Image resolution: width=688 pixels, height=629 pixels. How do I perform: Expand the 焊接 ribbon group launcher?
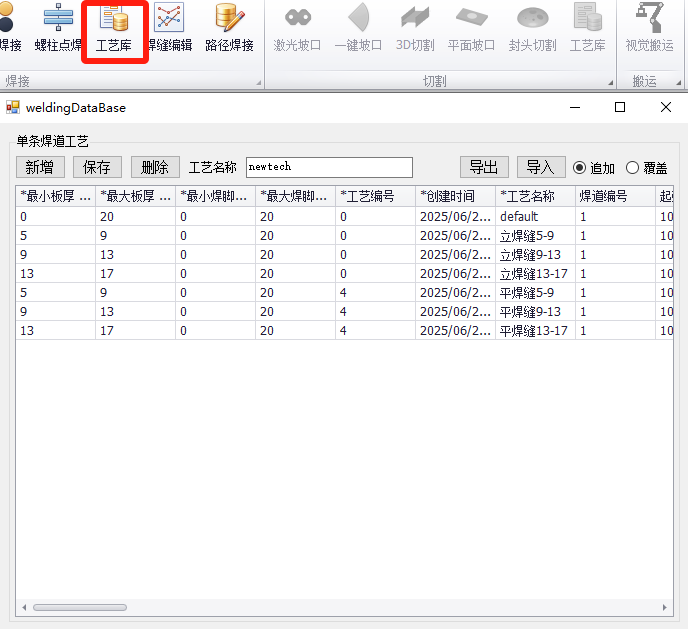pyautogui.click(x=258, y=82)
